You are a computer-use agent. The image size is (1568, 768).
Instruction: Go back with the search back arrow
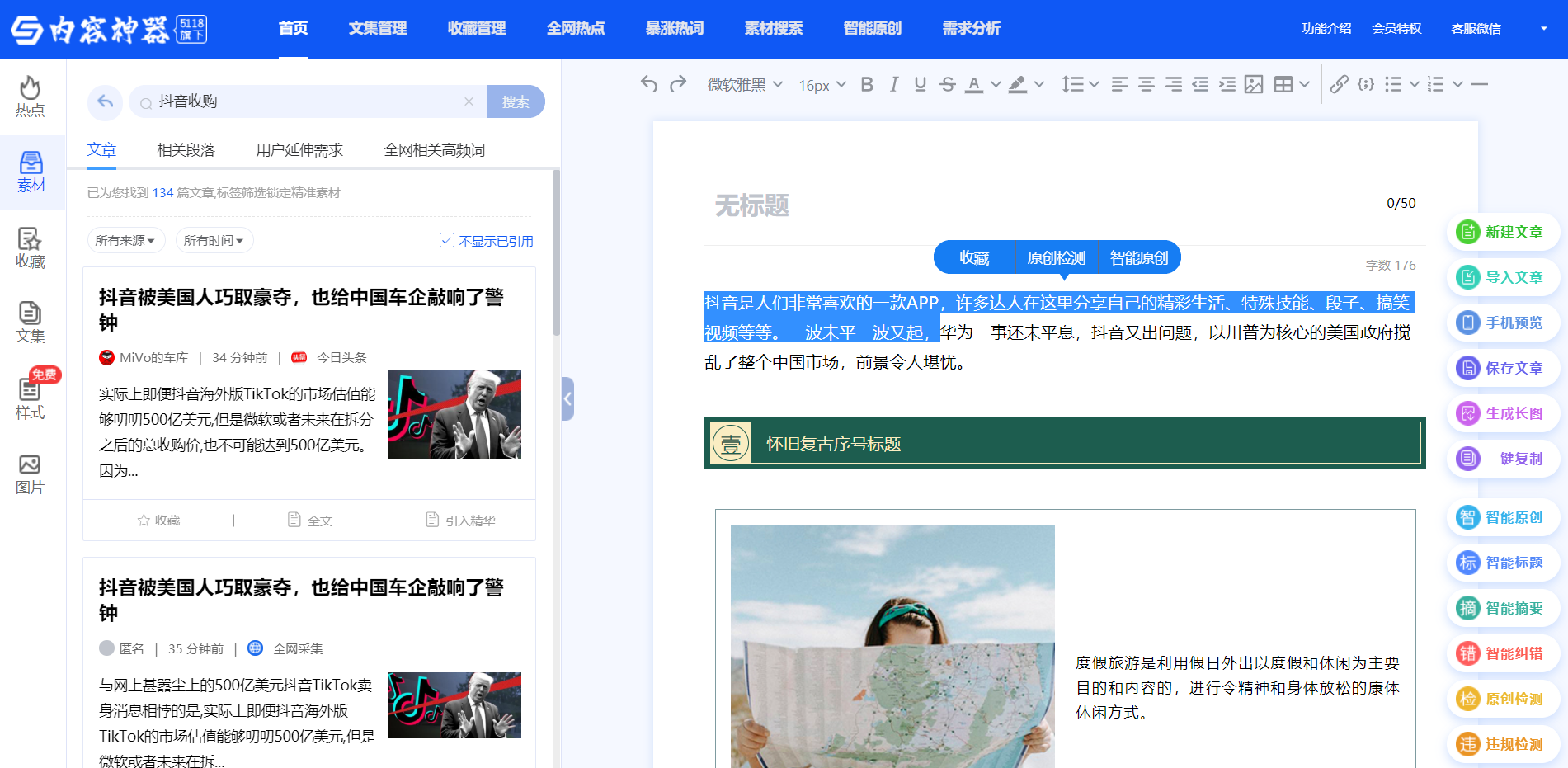pos(105,101)
